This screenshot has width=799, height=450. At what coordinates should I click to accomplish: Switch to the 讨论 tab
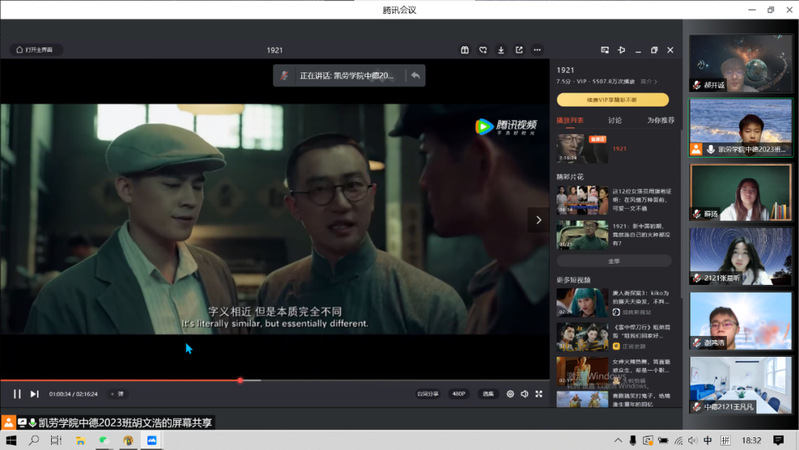pyautogui.click(x=614, y=120)
